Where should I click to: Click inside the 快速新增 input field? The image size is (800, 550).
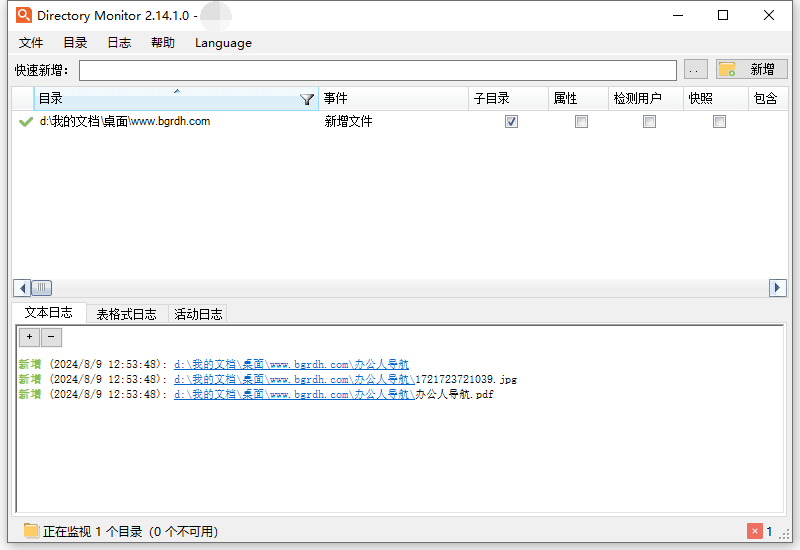pyautogui.click(x=378, y=70)
